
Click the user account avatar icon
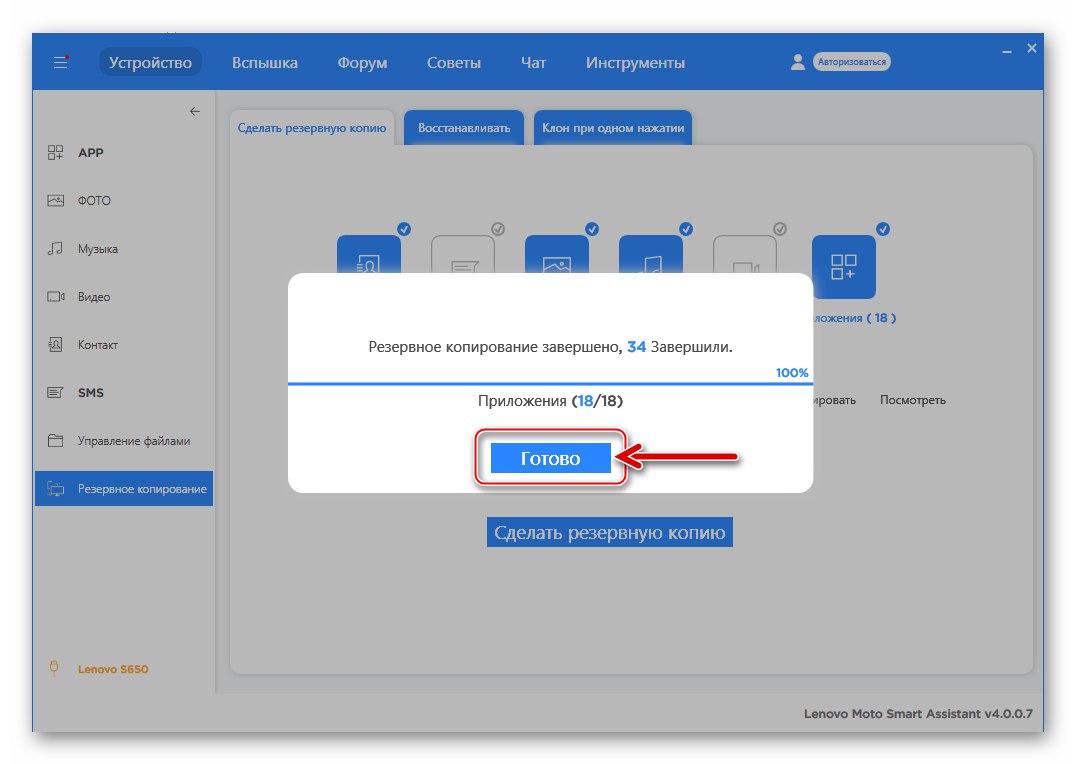coord(797,62)
